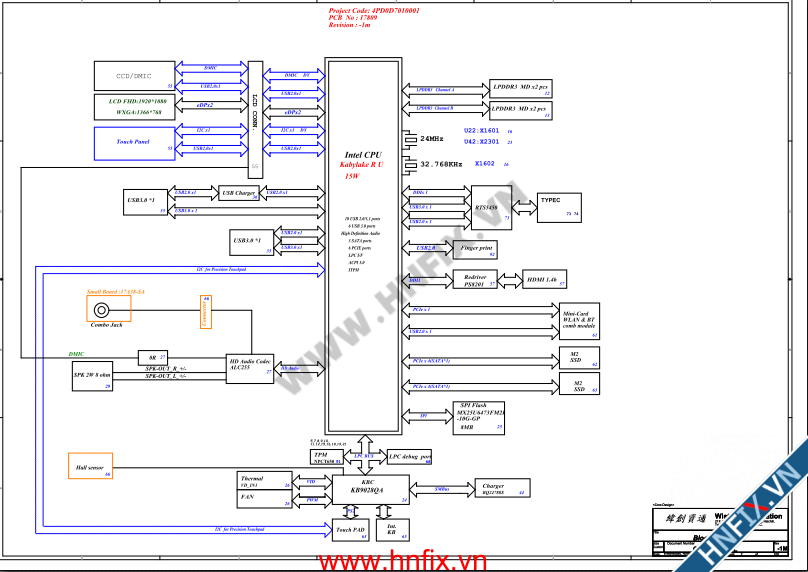
Task: Select the orange Hall sensor block
Action: click(90, 466)
